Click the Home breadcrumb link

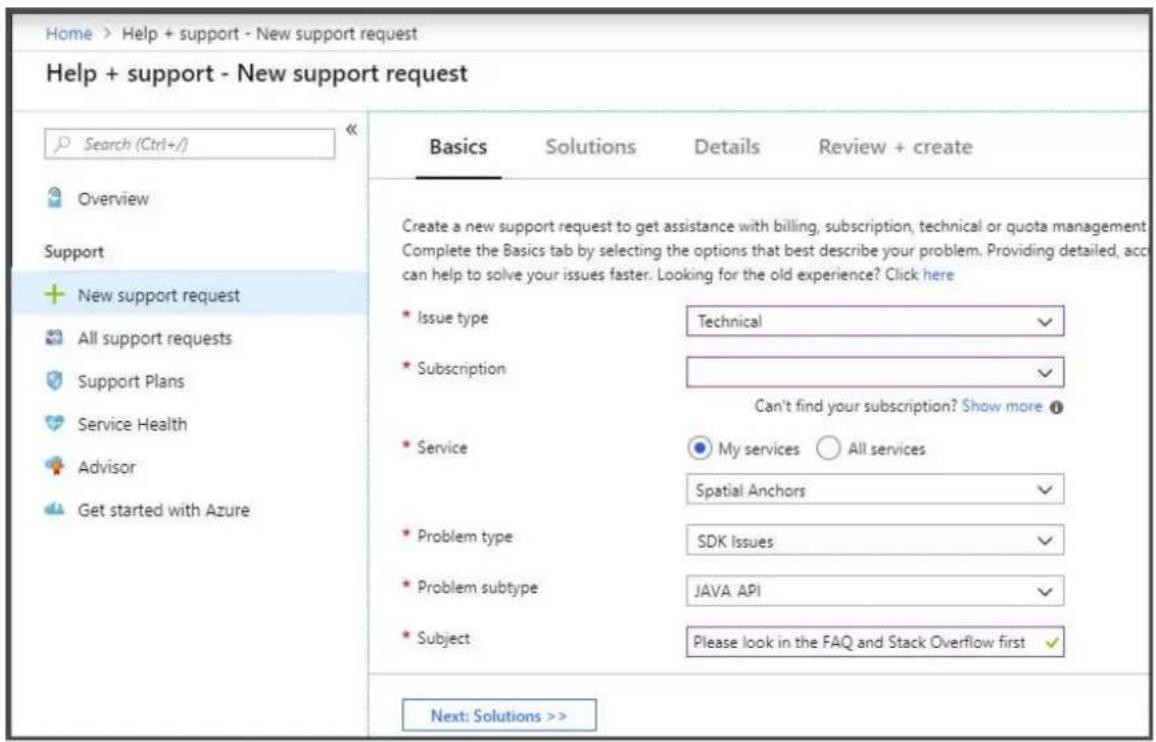pos(69,34)
